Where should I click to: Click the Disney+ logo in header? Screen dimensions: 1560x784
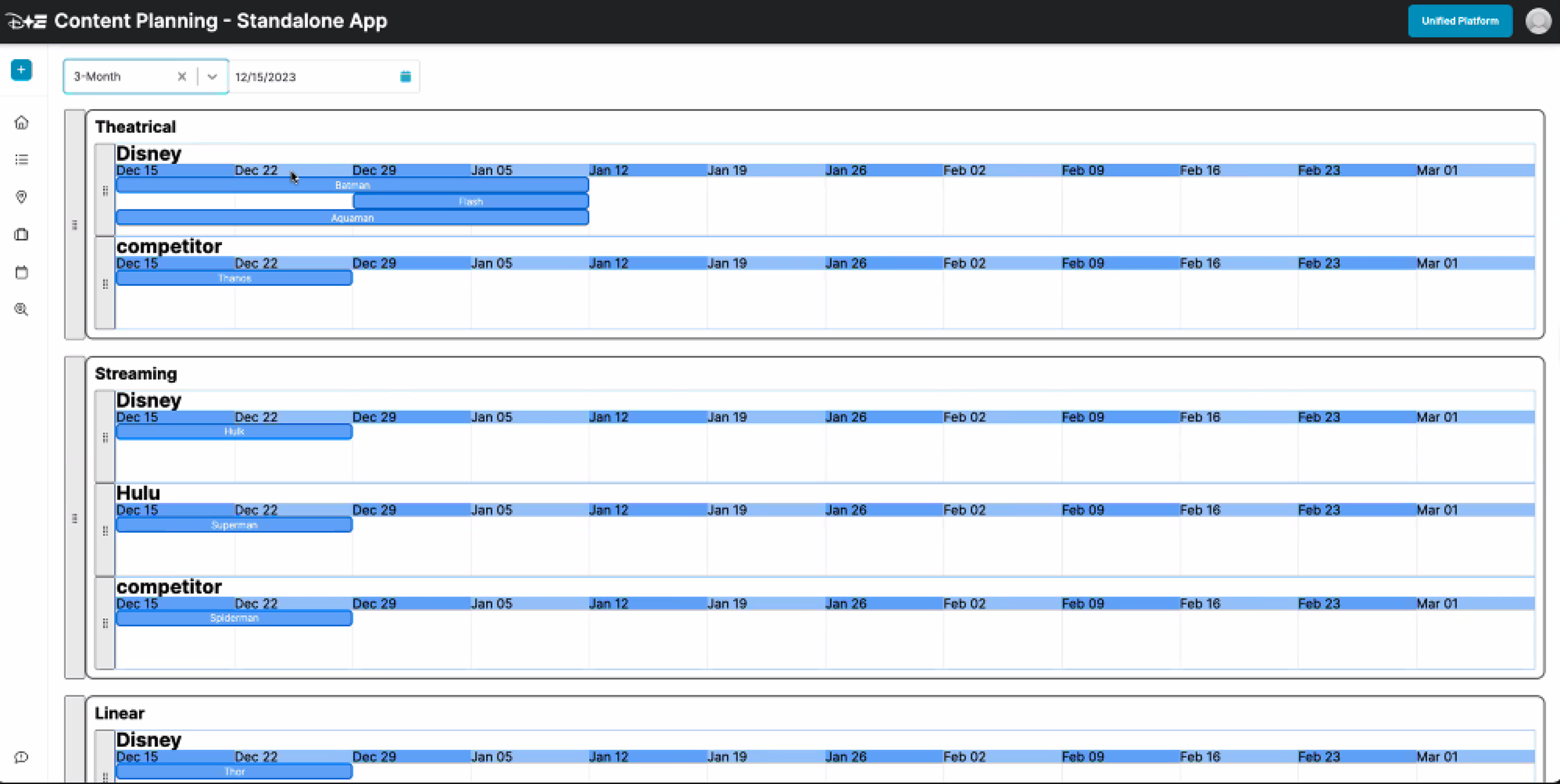26,21
